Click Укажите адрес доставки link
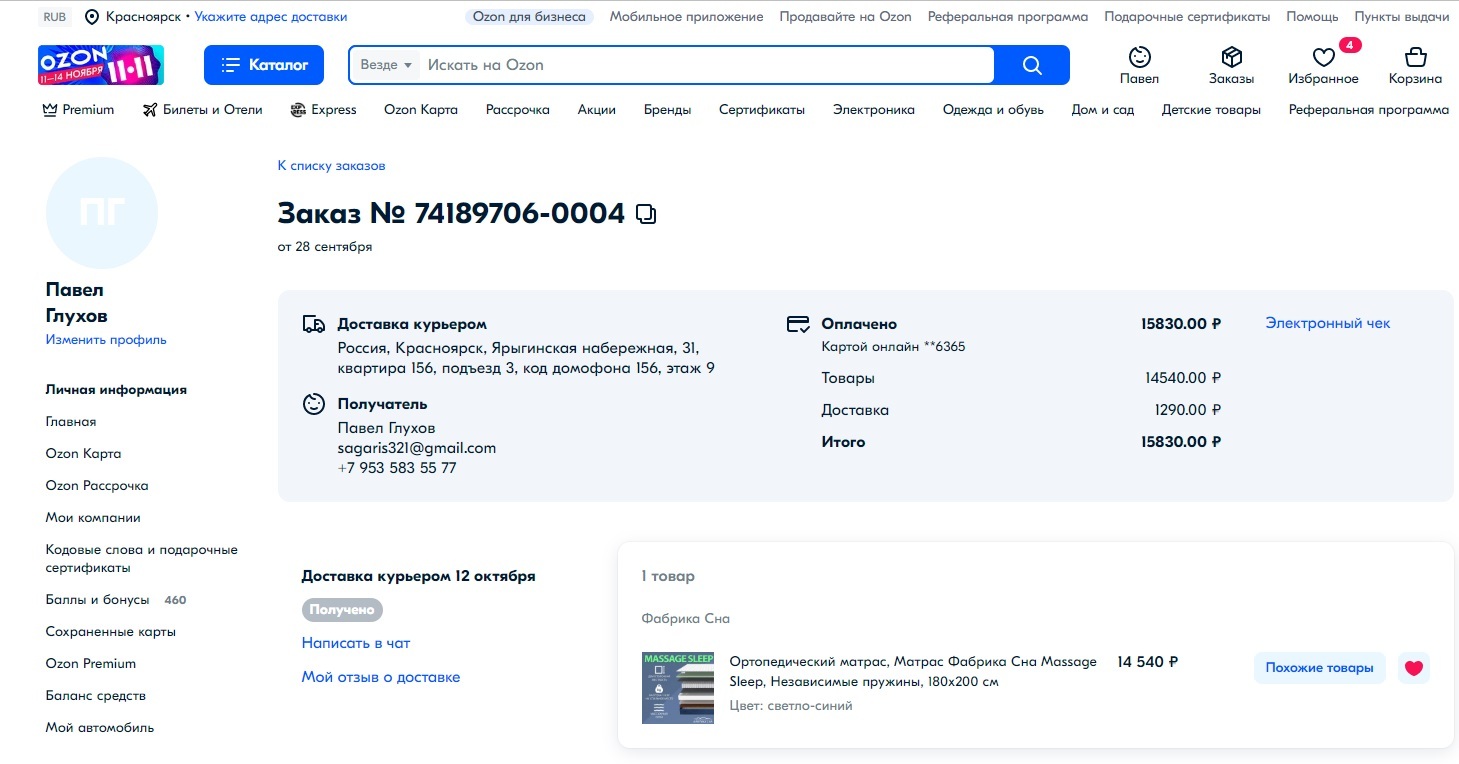Screen dimensions: 1459x764 point(271,17)
